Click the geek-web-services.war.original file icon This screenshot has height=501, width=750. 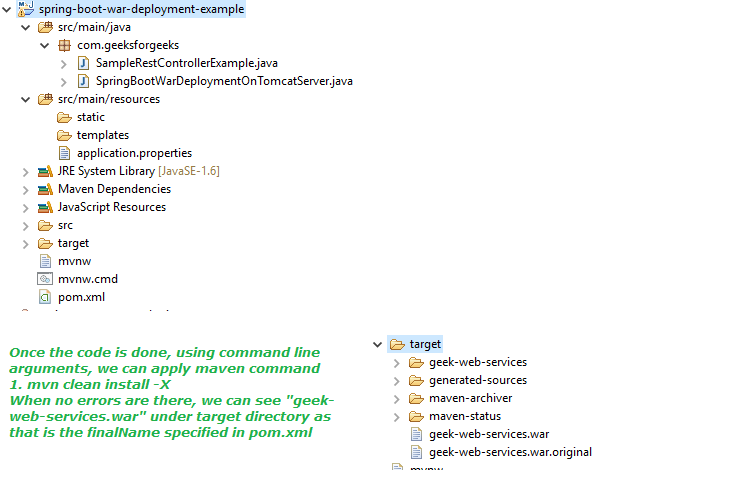(417, 452)
